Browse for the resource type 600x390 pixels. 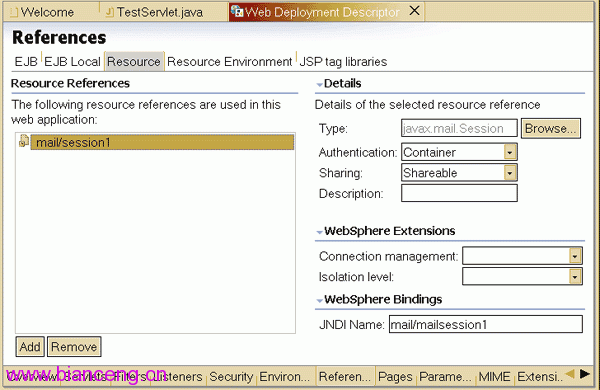click(x=551, y=129)
